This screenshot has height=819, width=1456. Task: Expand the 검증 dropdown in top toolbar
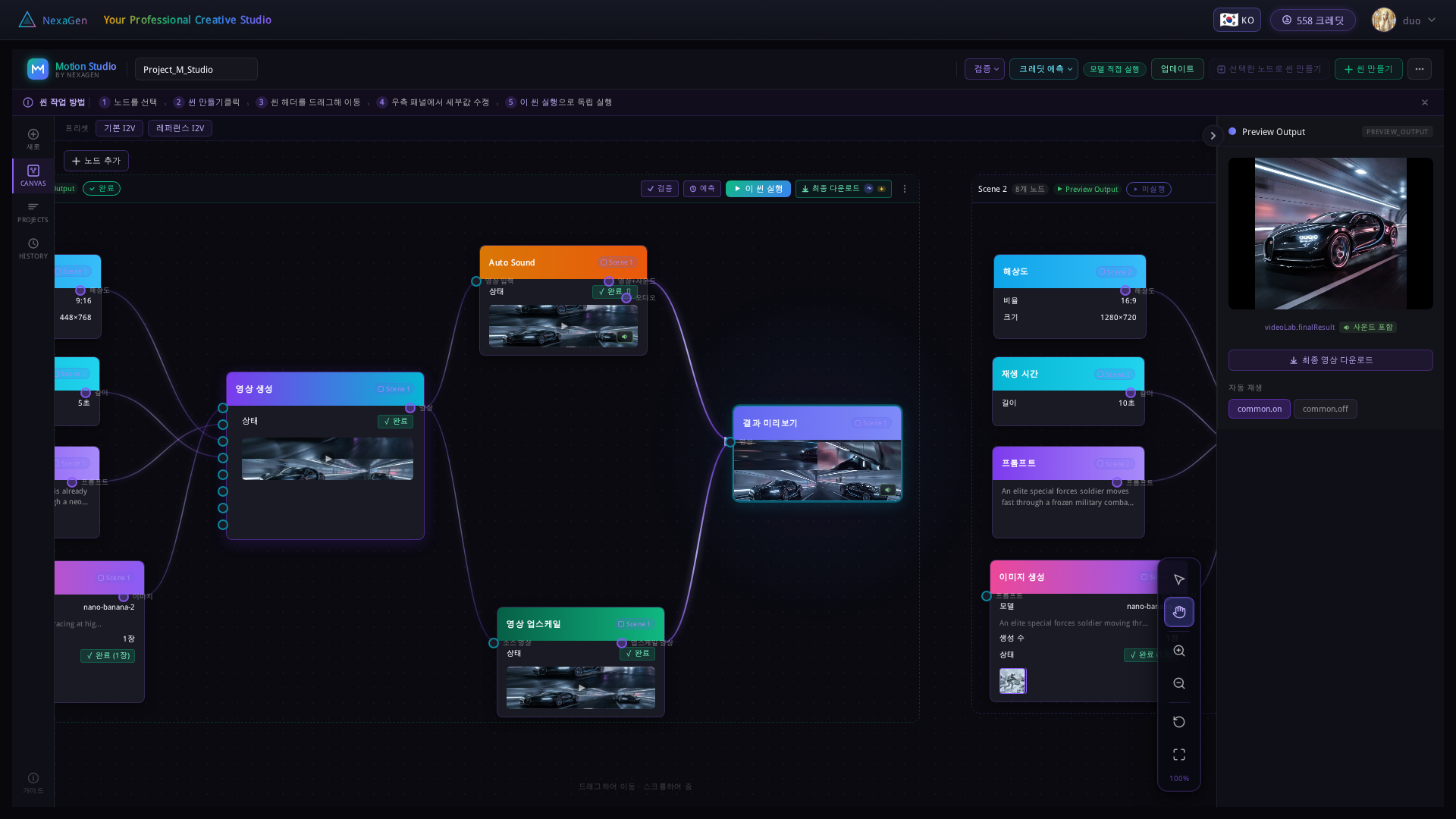(x=984, y=69)
